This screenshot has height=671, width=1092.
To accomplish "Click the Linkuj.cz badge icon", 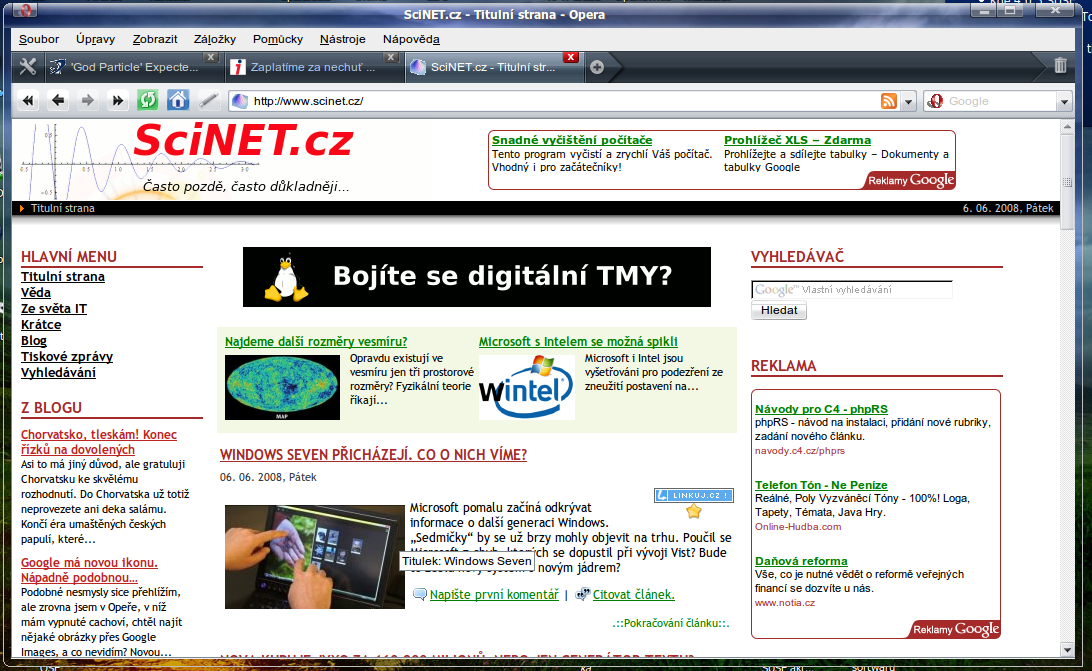I will coord(693,495).
